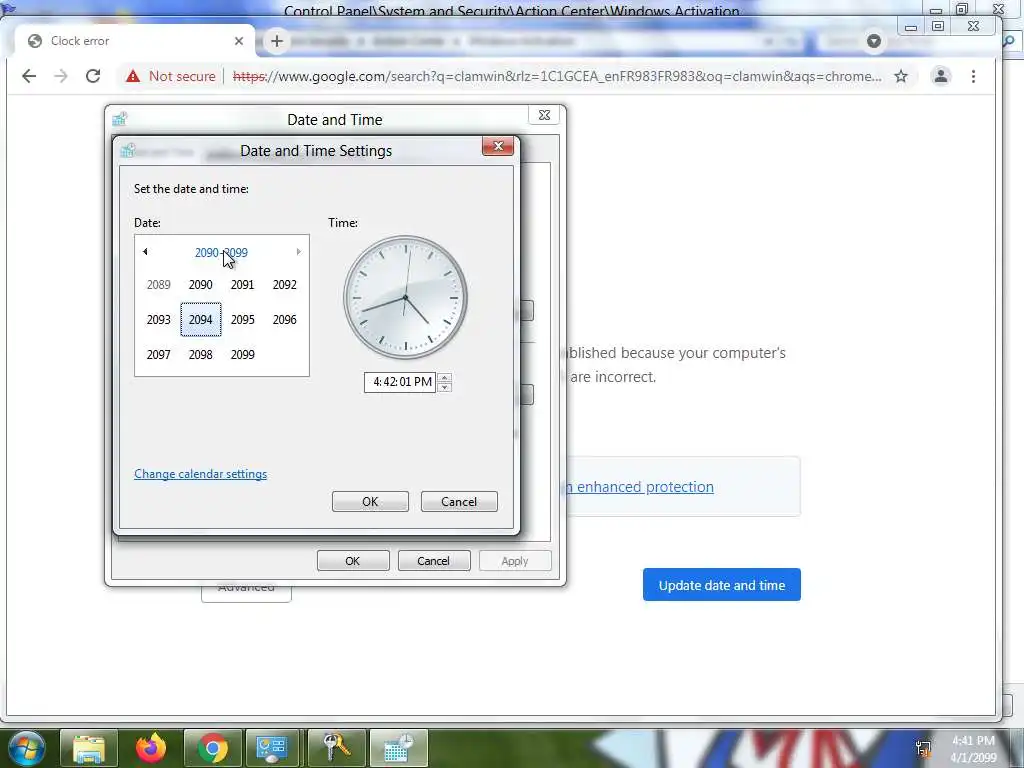The image size is (1024, 768).
Task: Click the Advanced button in Chrome
Action: click(246, 591)
